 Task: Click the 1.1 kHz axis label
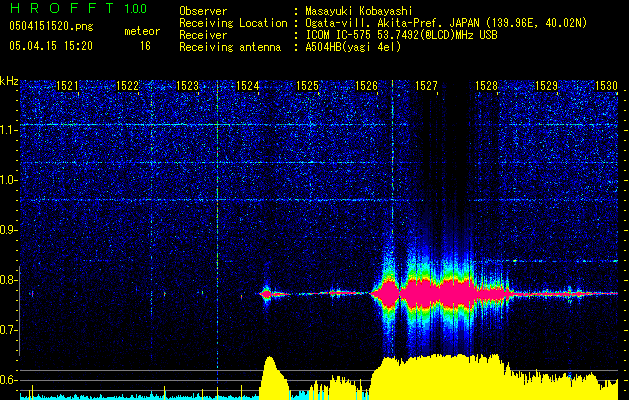click(x=8, y=130)
